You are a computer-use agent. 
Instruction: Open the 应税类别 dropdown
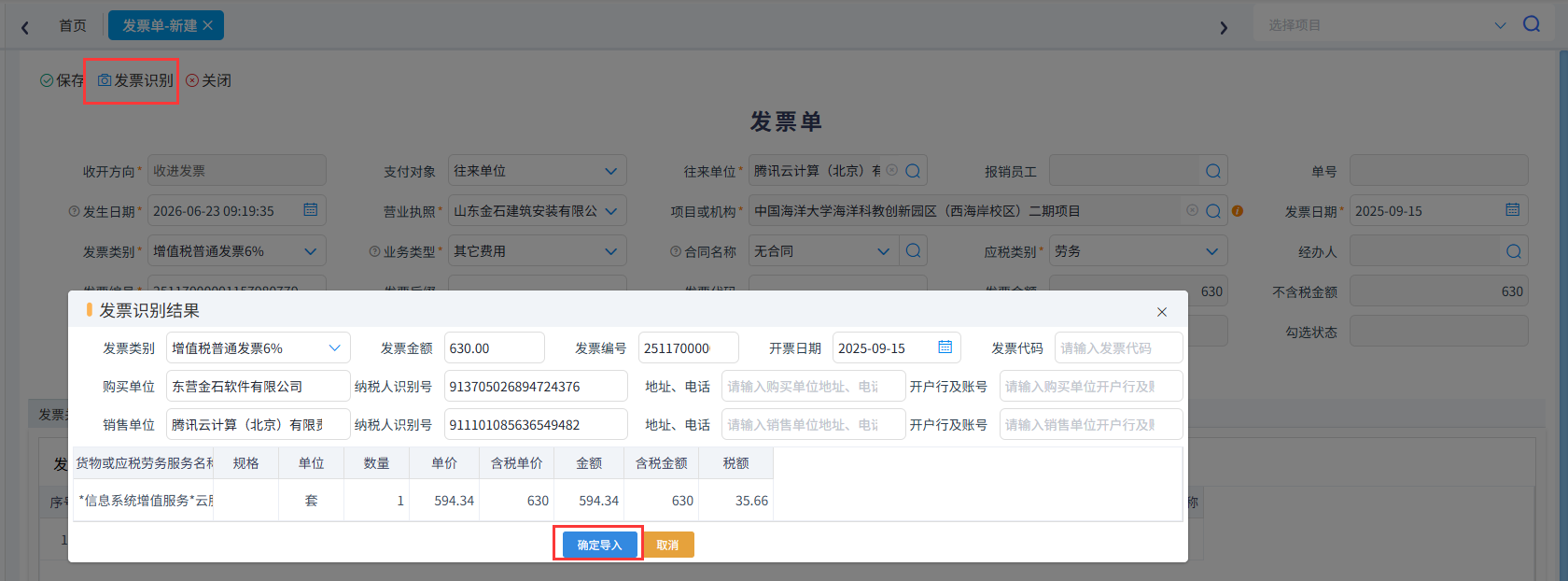click(1211, 251)
